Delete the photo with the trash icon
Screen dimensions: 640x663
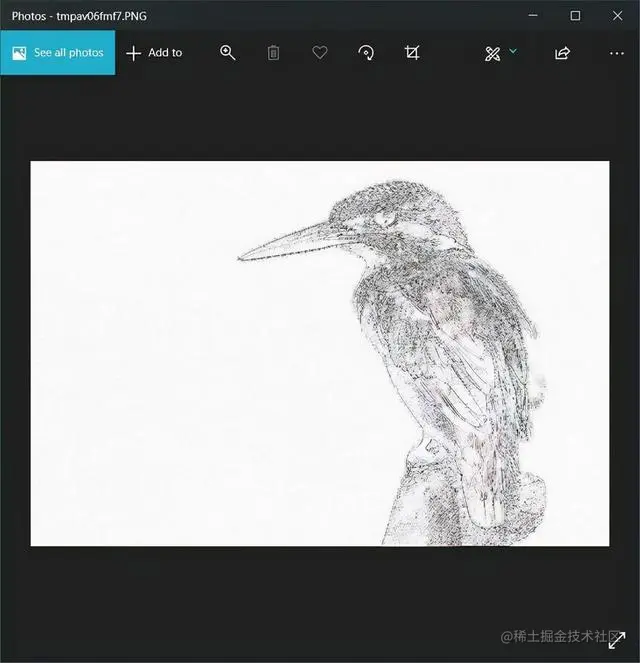pyautogui.click(x=273, y=53)
